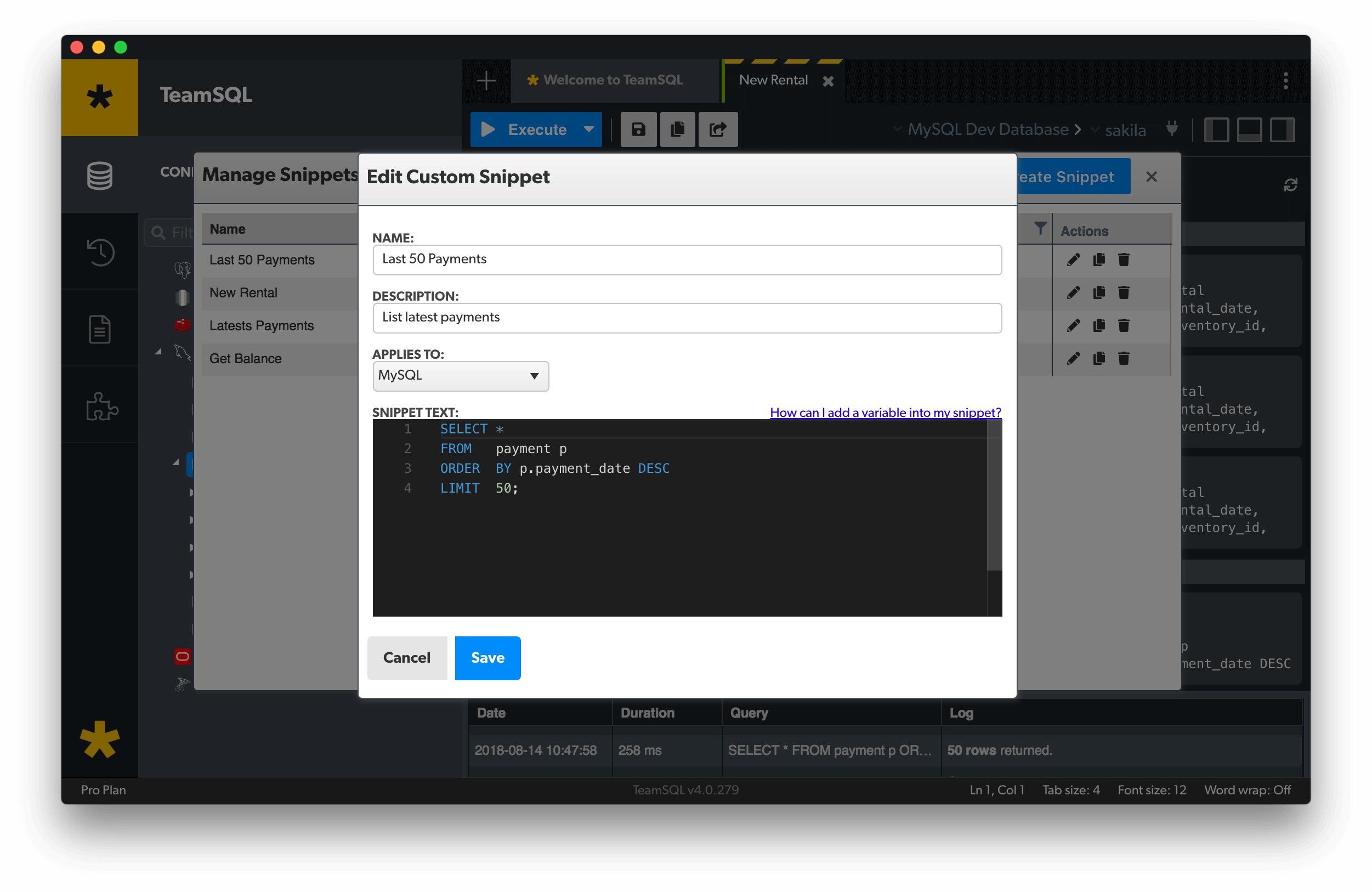Screen dimensions: 1372x892
Task: Delete the Get Balance snippet
Action: (1124, 359)
